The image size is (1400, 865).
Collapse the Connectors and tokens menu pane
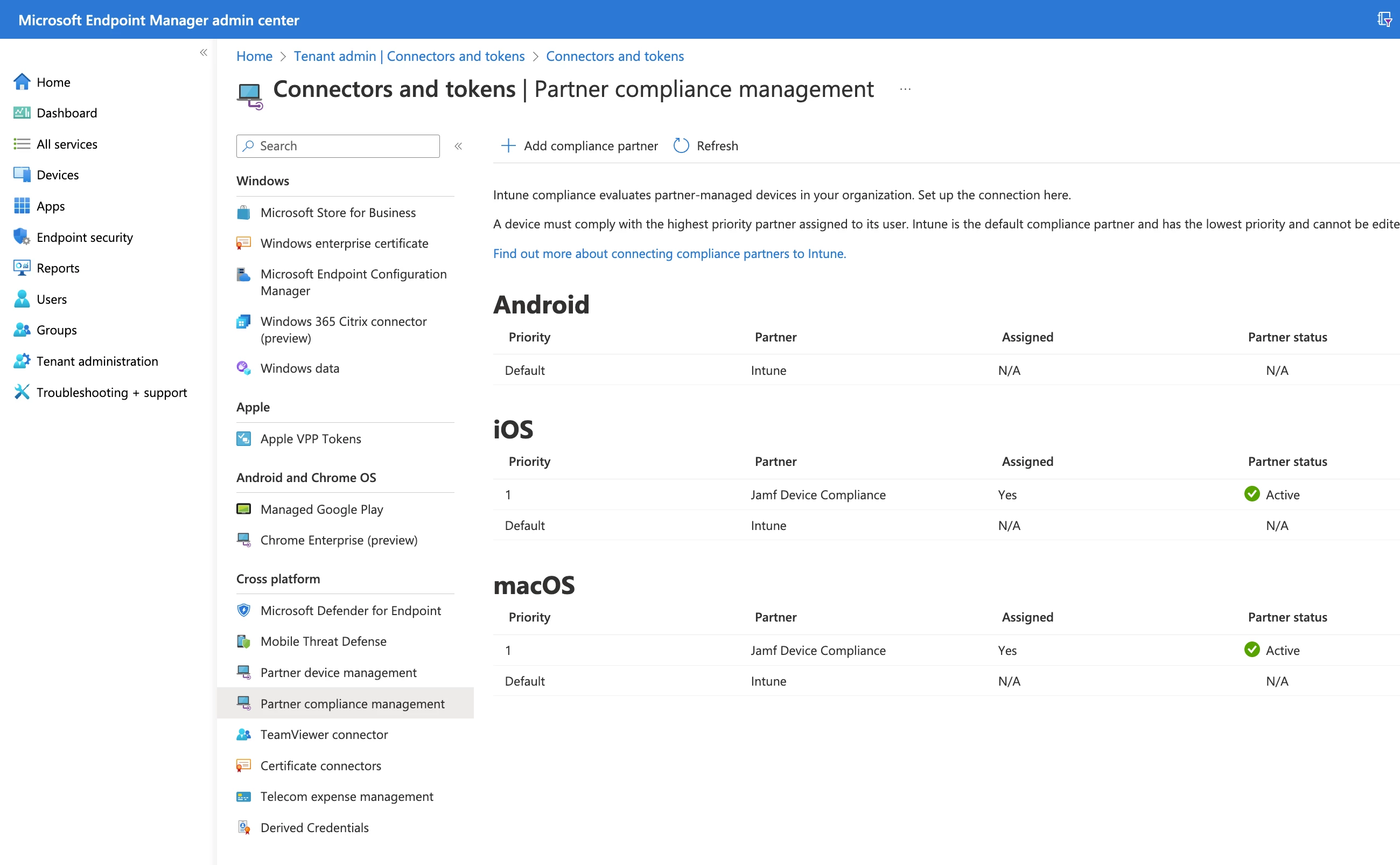tap(458, 146)
